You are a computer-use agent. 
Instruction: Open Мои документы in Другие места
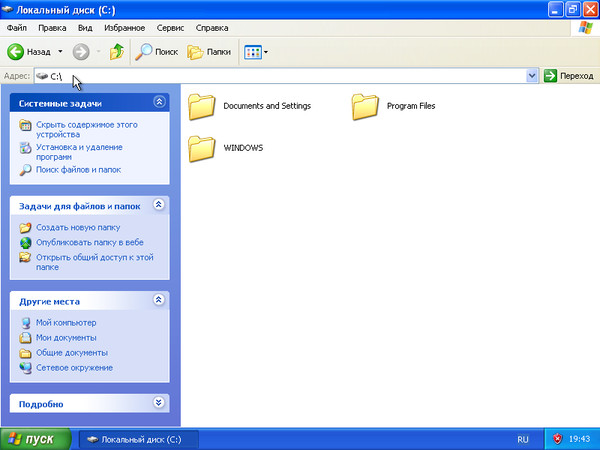(x=66, y=338)
